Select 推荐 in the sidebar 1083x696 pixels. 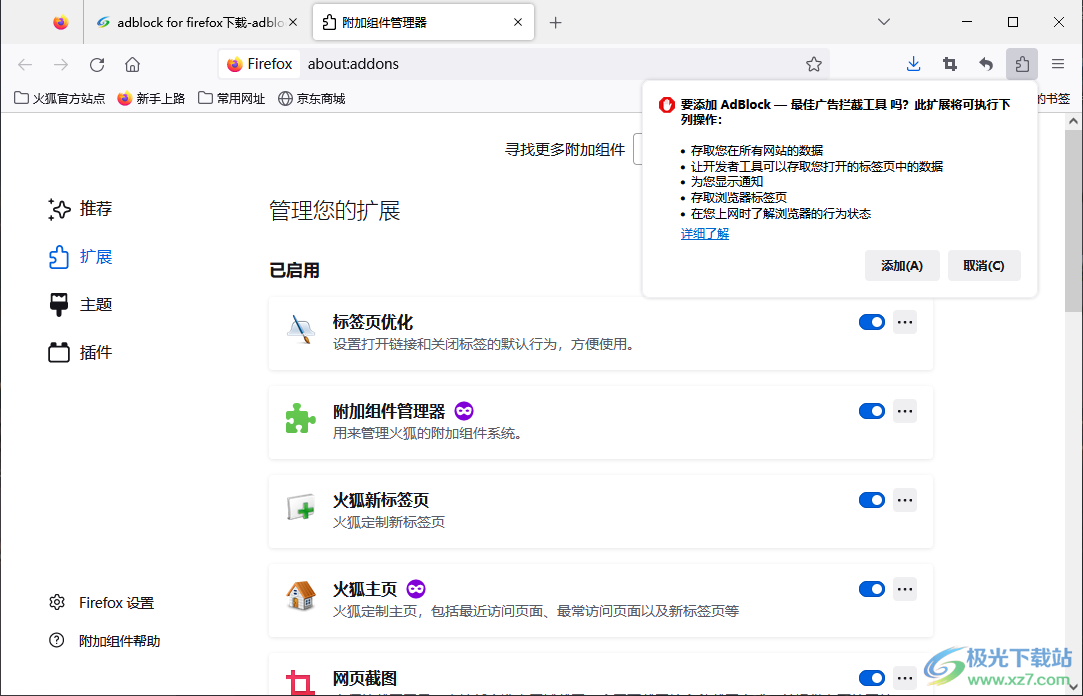(80, 209)
